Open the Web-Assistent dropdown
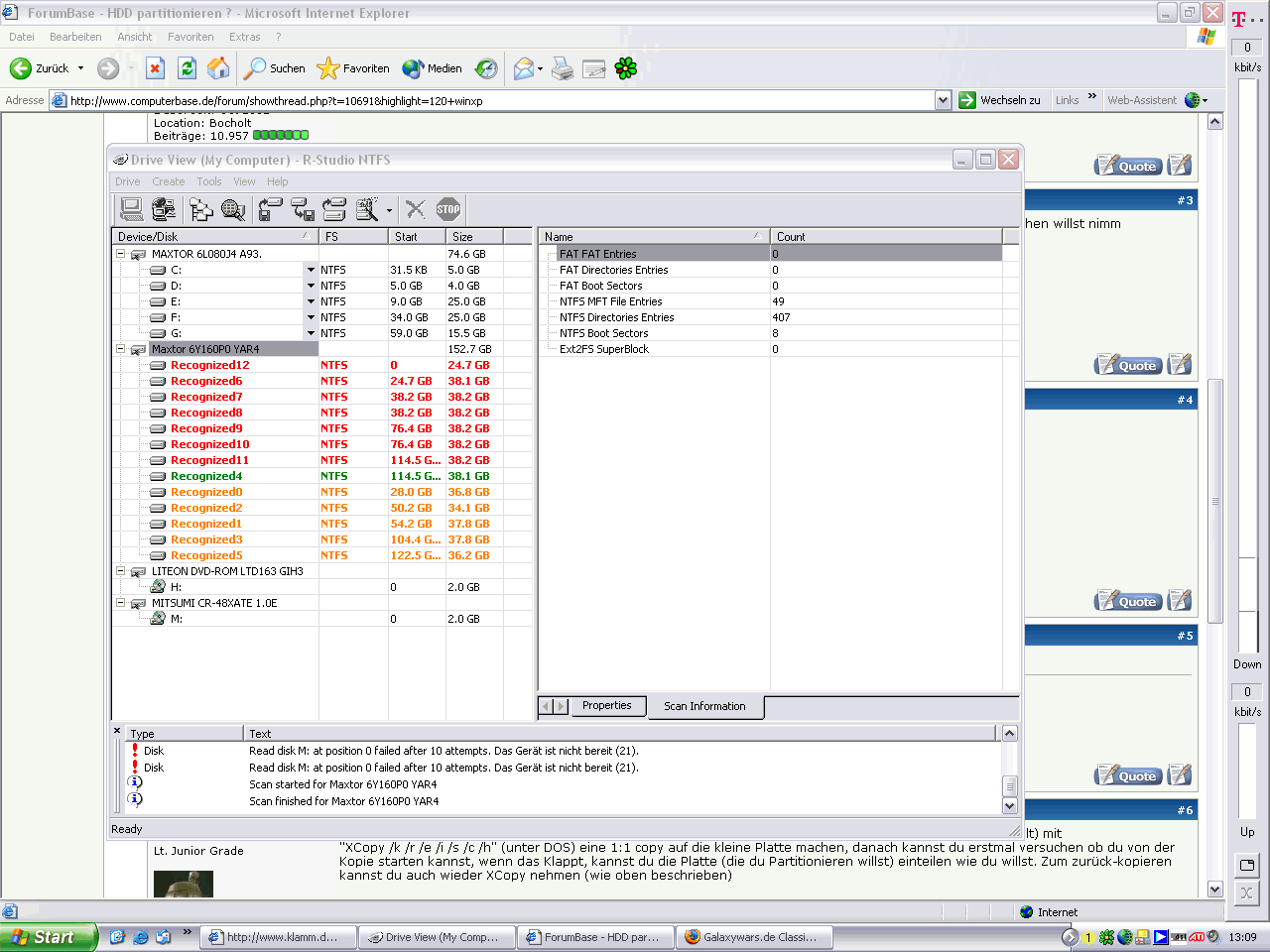Image resolution: width=1270 pixels, height=952 pixels. [x=1205, y=100]
